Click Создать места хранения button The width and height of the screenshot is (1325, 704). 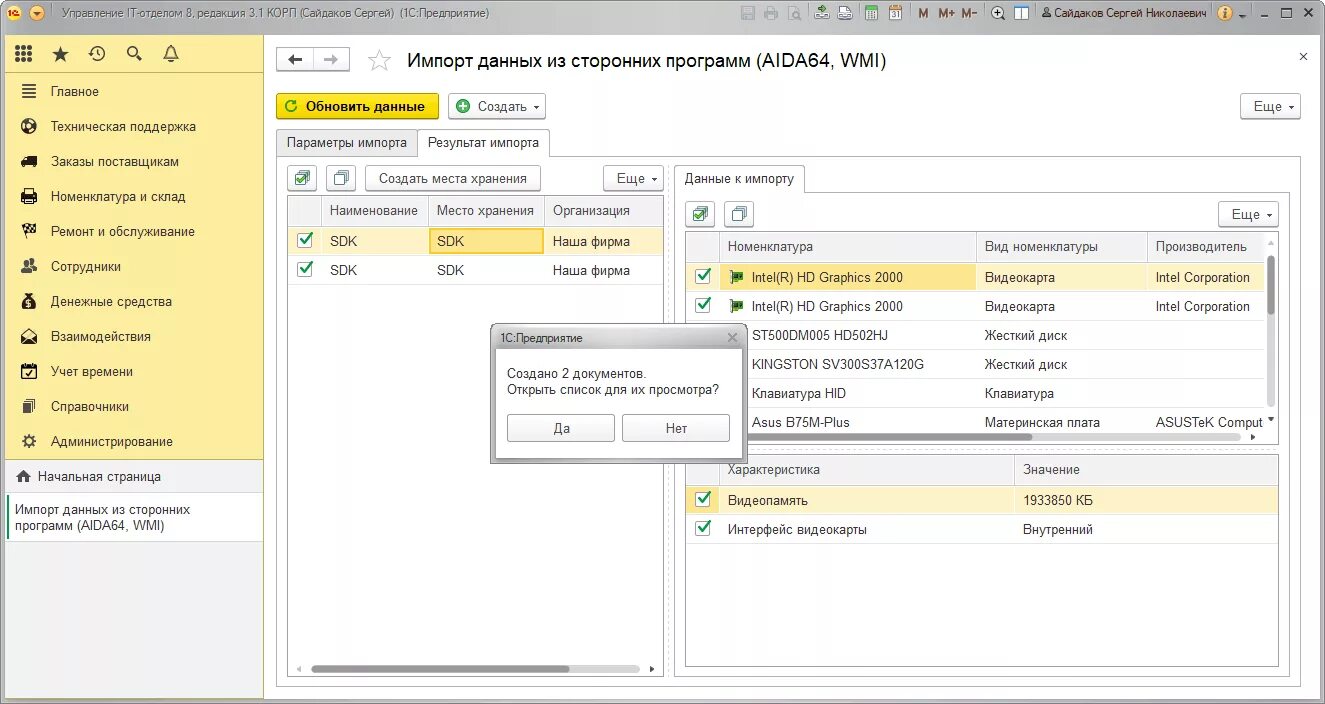[452, 178]
